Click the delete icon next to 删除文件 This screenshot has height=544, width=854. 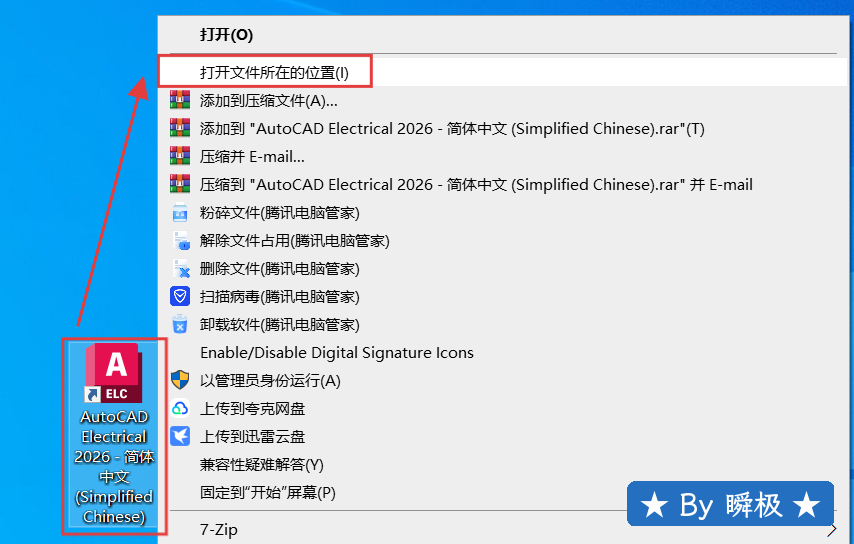point(180,268)
